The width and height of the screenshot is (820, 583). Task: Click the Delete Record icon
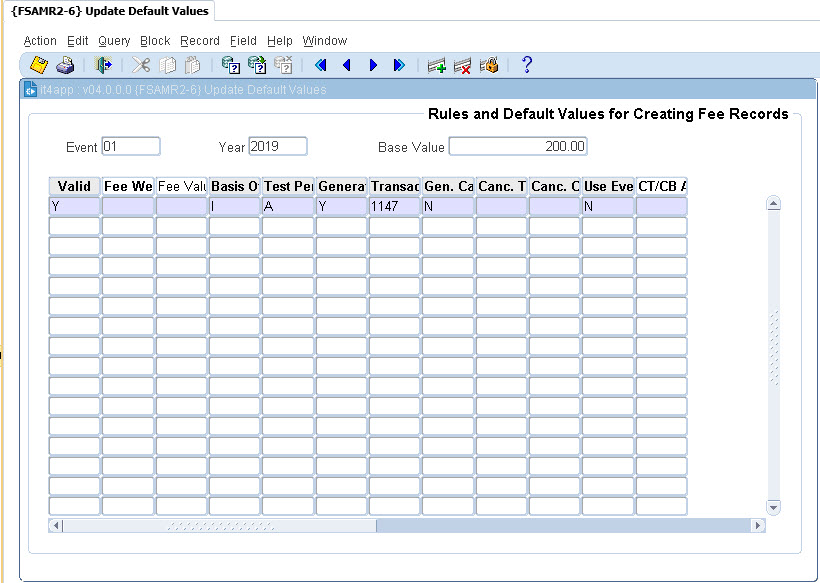[463, 66]
